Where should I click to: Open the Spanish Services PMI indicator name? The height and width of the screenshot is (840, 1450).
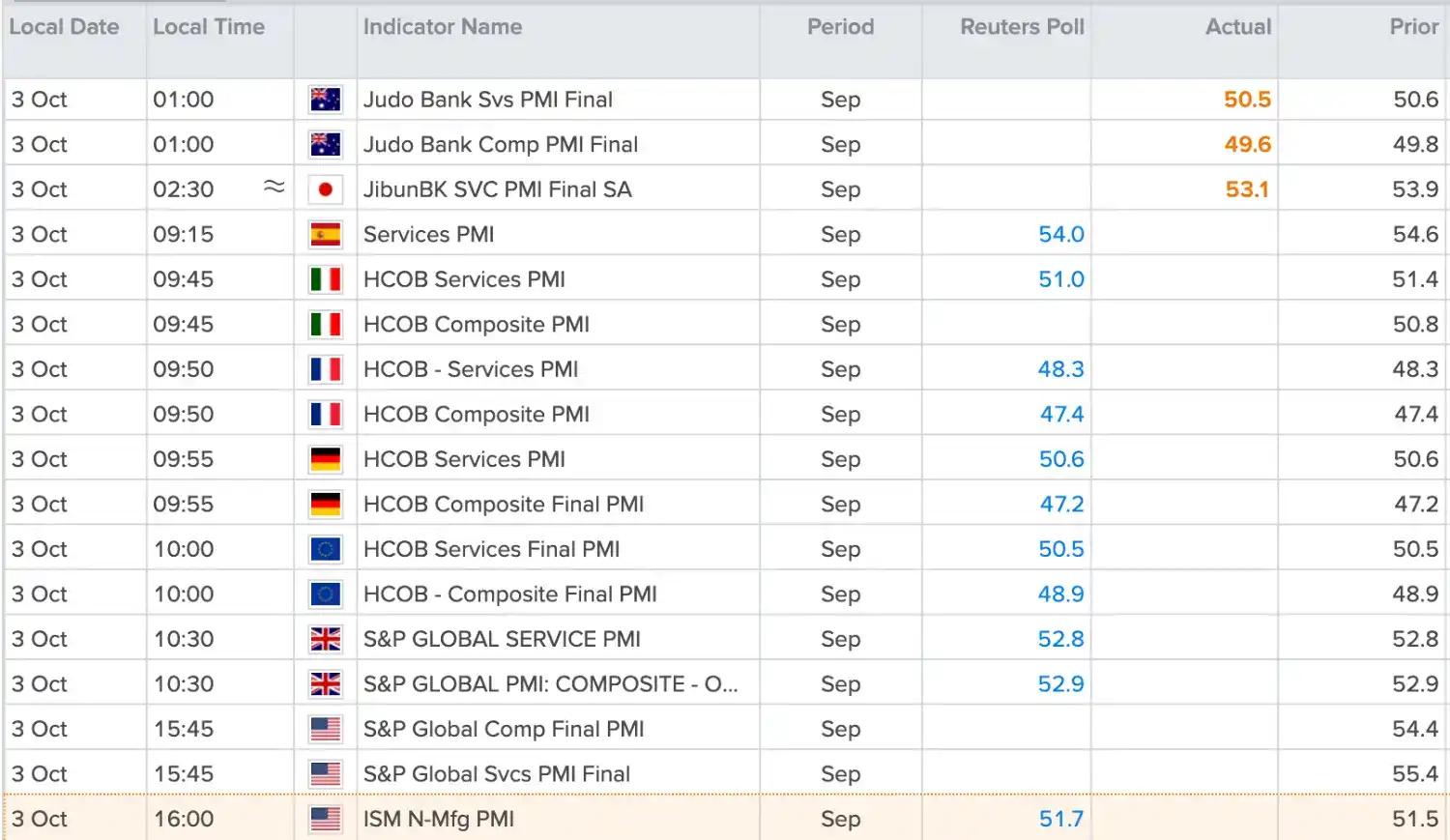click(429, 234)
